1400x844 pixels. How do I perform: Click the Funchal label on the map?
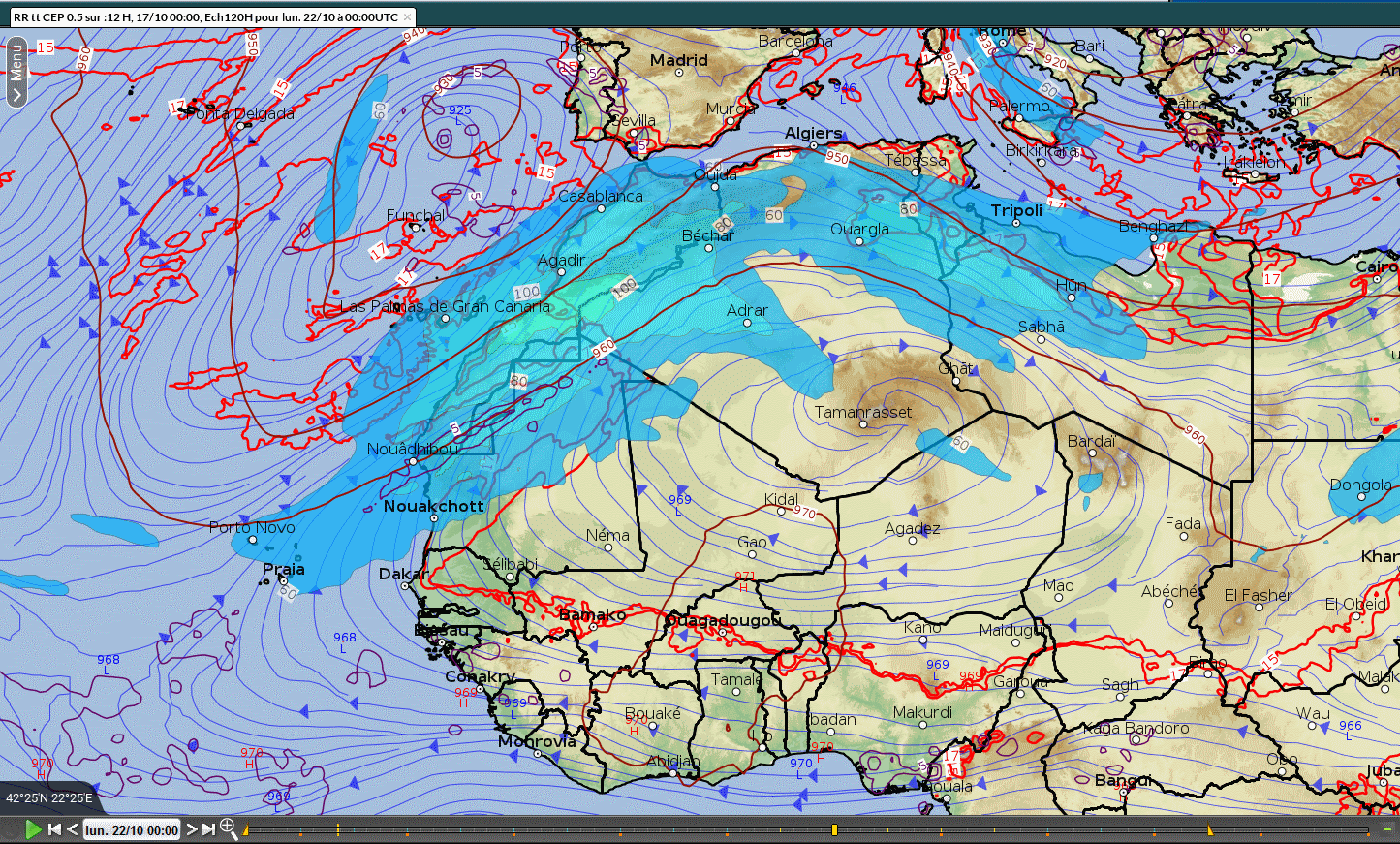416,215
